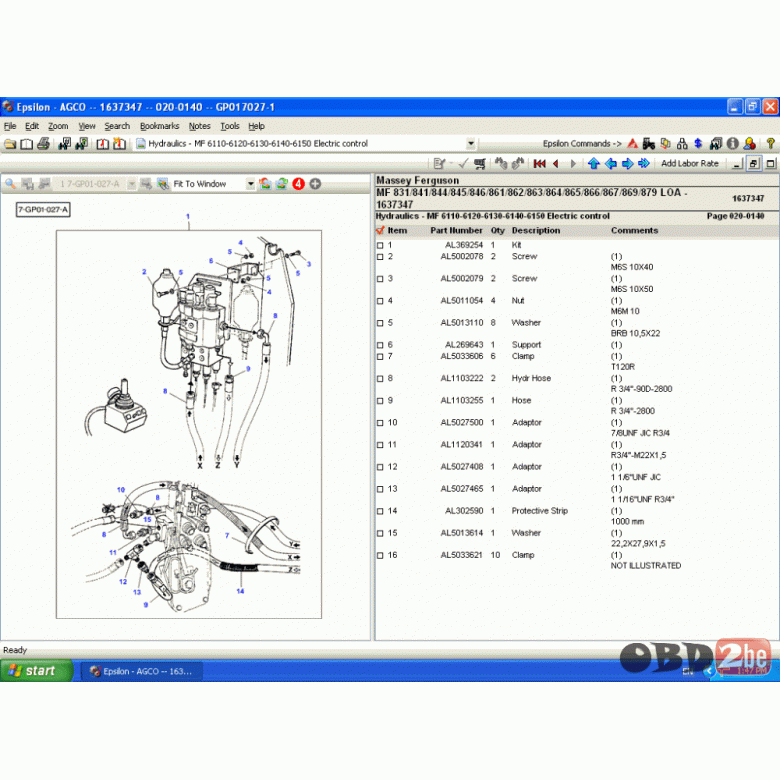The image size is (780, 780).
Task: Tick checkbox for item 16 Clamp
Action: click(x=380, y=556)
